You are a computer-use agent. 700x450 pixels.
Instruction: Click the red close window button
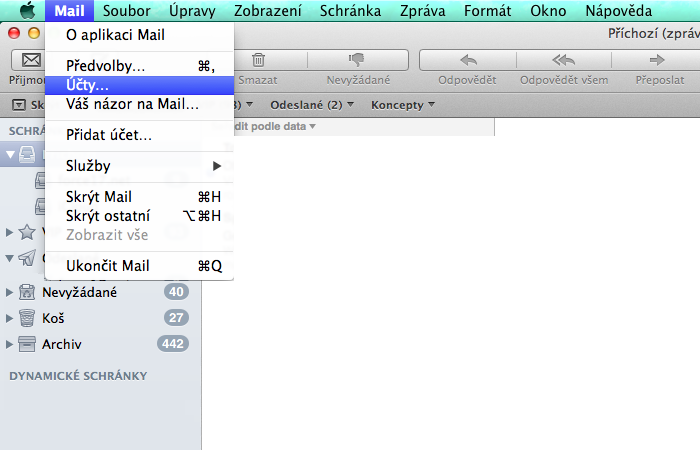tap(14, 33)
